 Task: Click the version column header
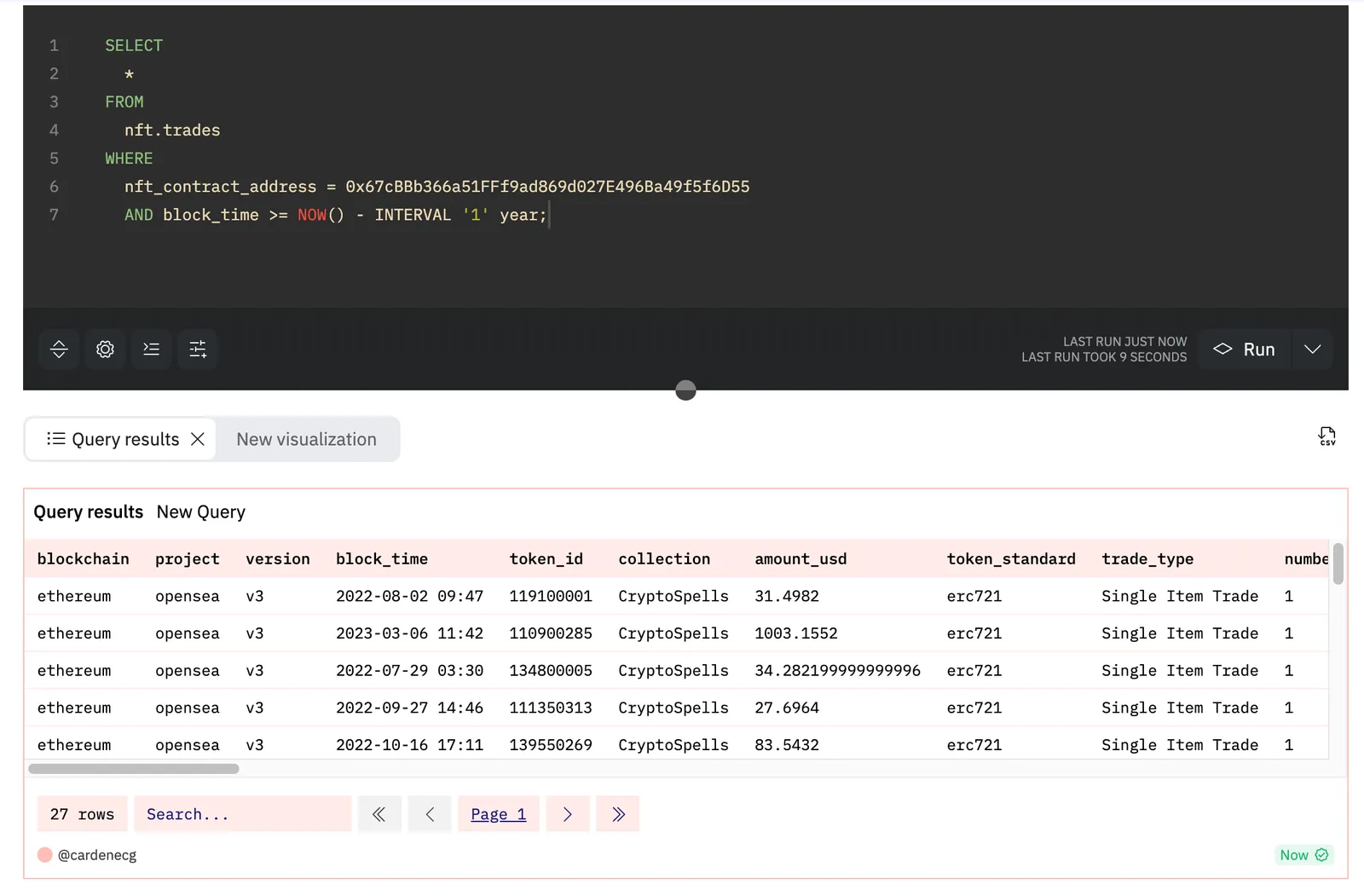click(x=278, y=559)
